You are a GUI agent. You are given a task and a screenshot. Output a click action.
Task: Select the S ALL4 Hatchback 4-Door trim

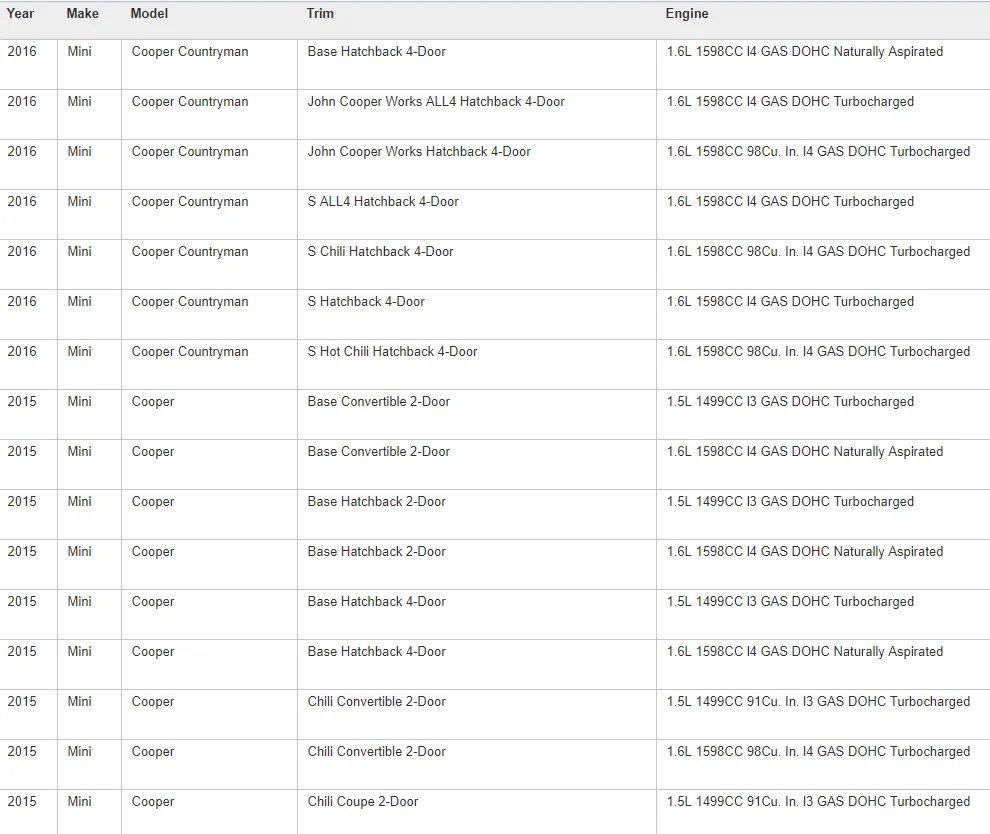(382, 202)
